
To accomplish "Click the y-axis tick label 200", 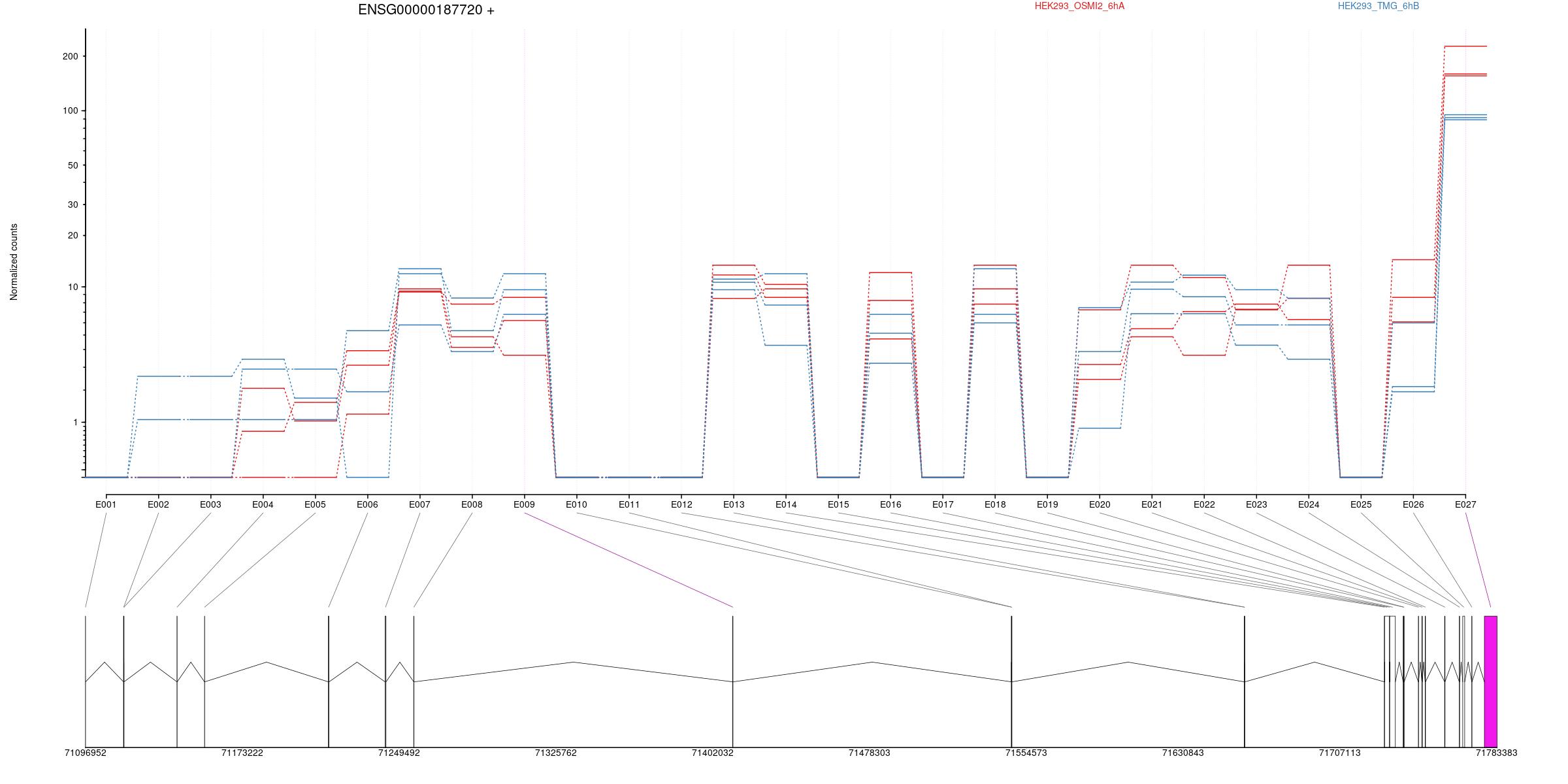I will 70,57.
